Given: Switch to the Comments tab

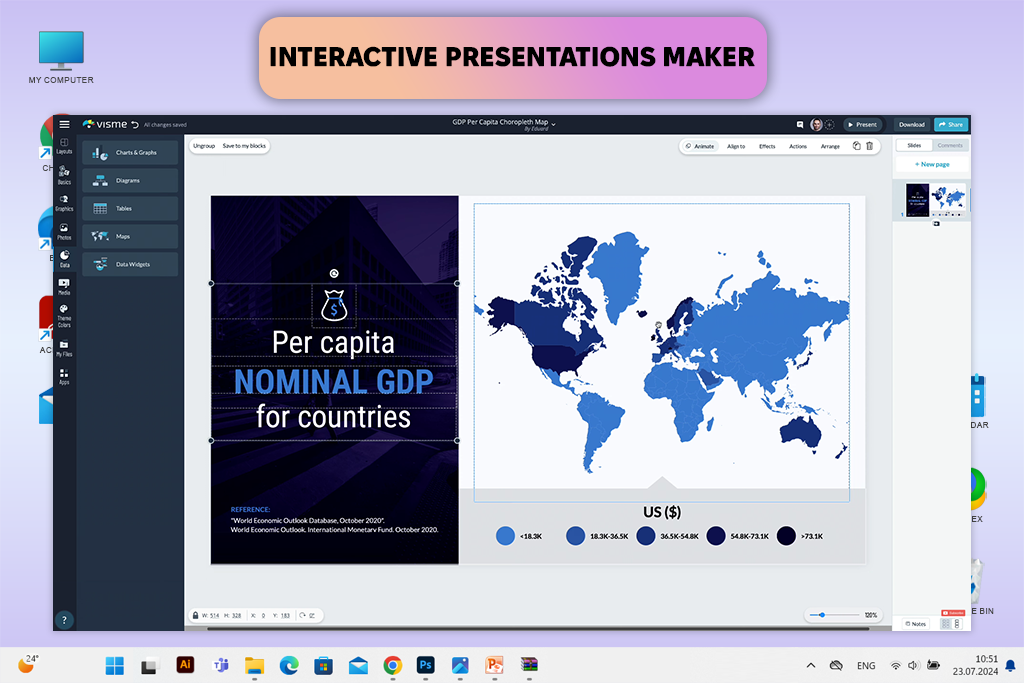Looking at the screenshot, I should [949, 146].
